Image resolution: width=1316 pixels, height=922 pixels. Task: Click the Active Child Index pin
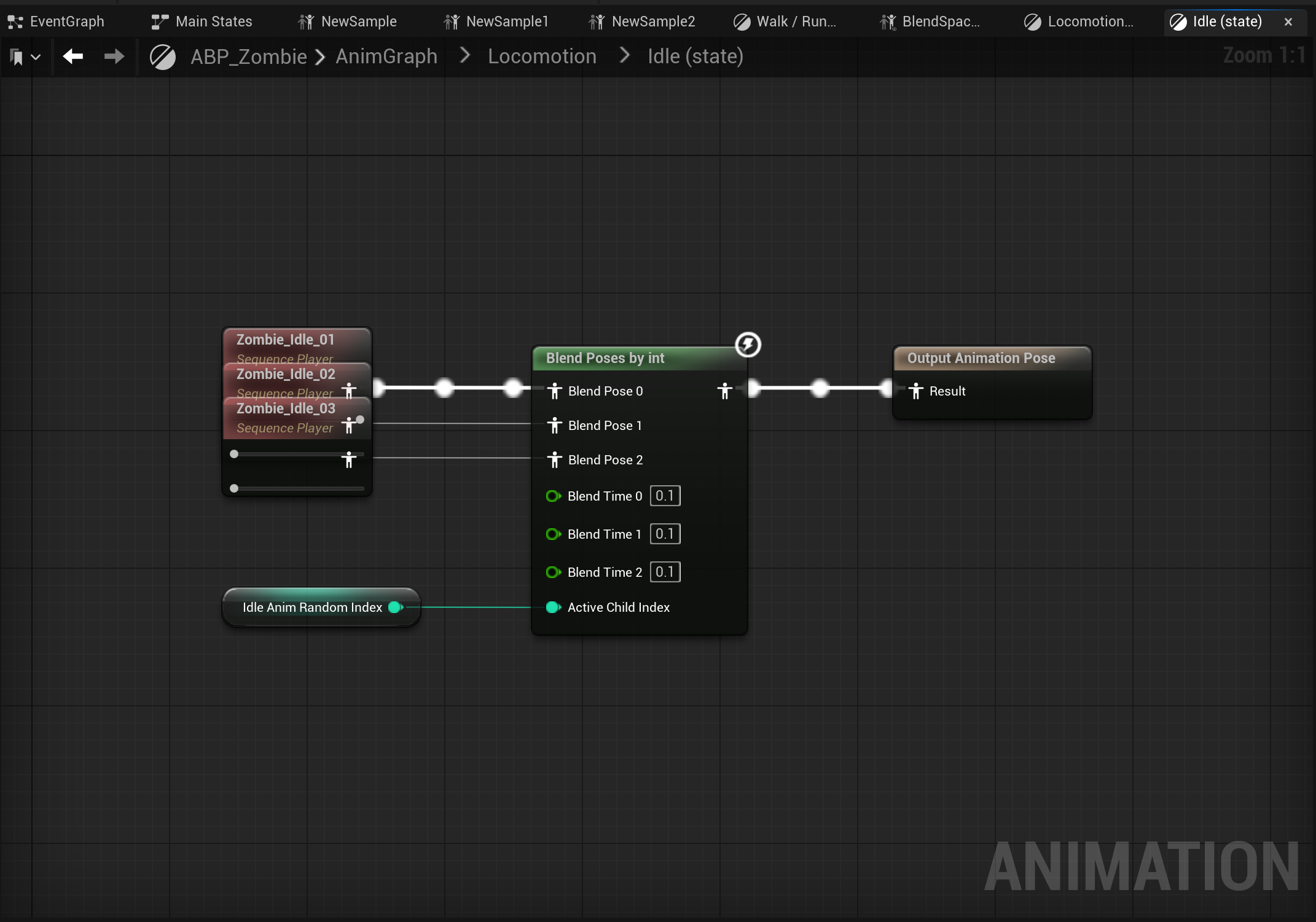pyautogui.click(x=553, y=607)
